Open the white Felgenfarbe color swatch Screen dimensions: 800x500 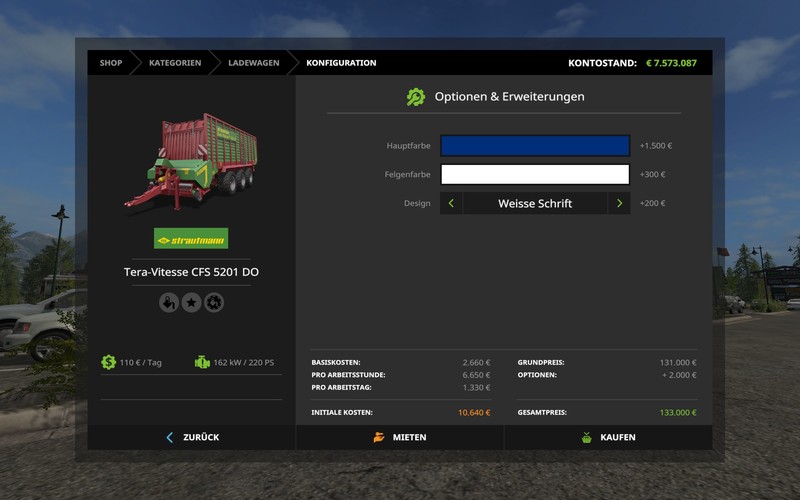click(535, 174)
